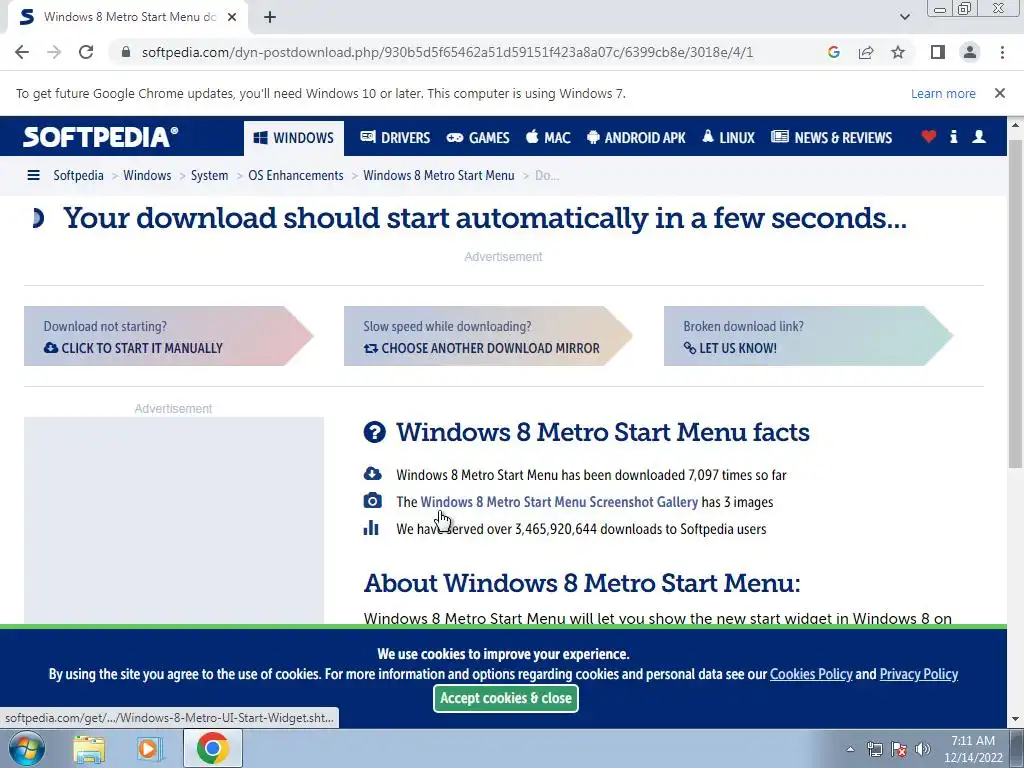Click the Softpedia logo

(x=101, y=137)
